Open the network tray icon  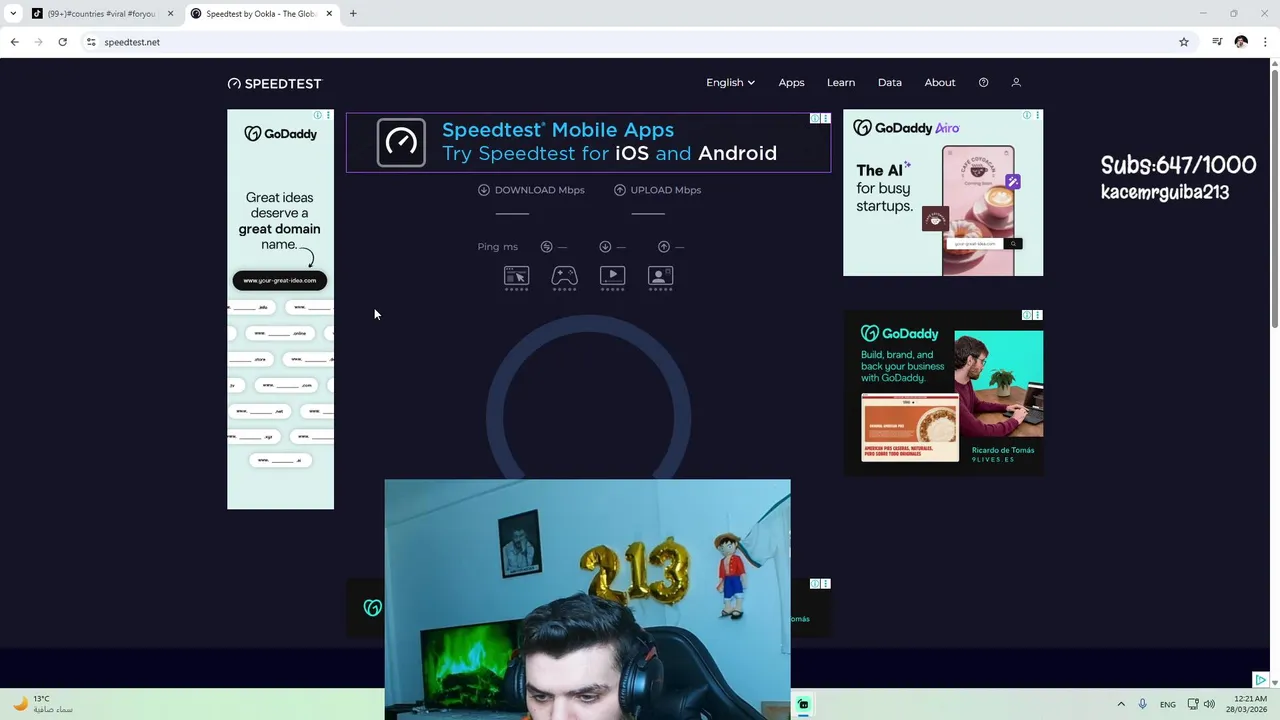click(x=1193, y=704)
